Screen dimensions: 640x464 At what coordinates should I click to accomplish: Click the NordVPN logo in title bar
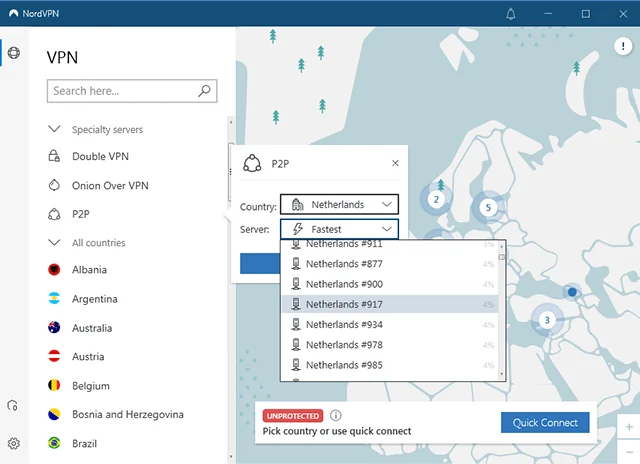tap(14, 13)
